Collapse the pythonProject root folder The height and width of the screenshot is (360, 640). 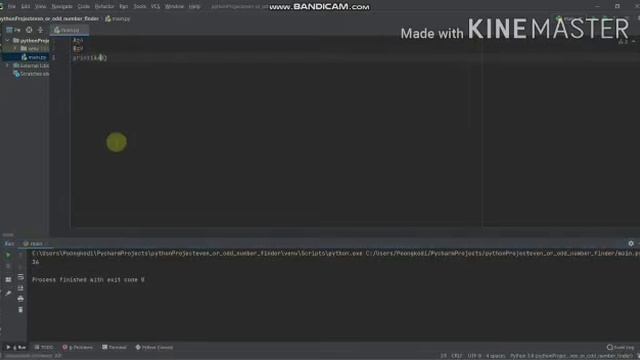tap(7, 40)
